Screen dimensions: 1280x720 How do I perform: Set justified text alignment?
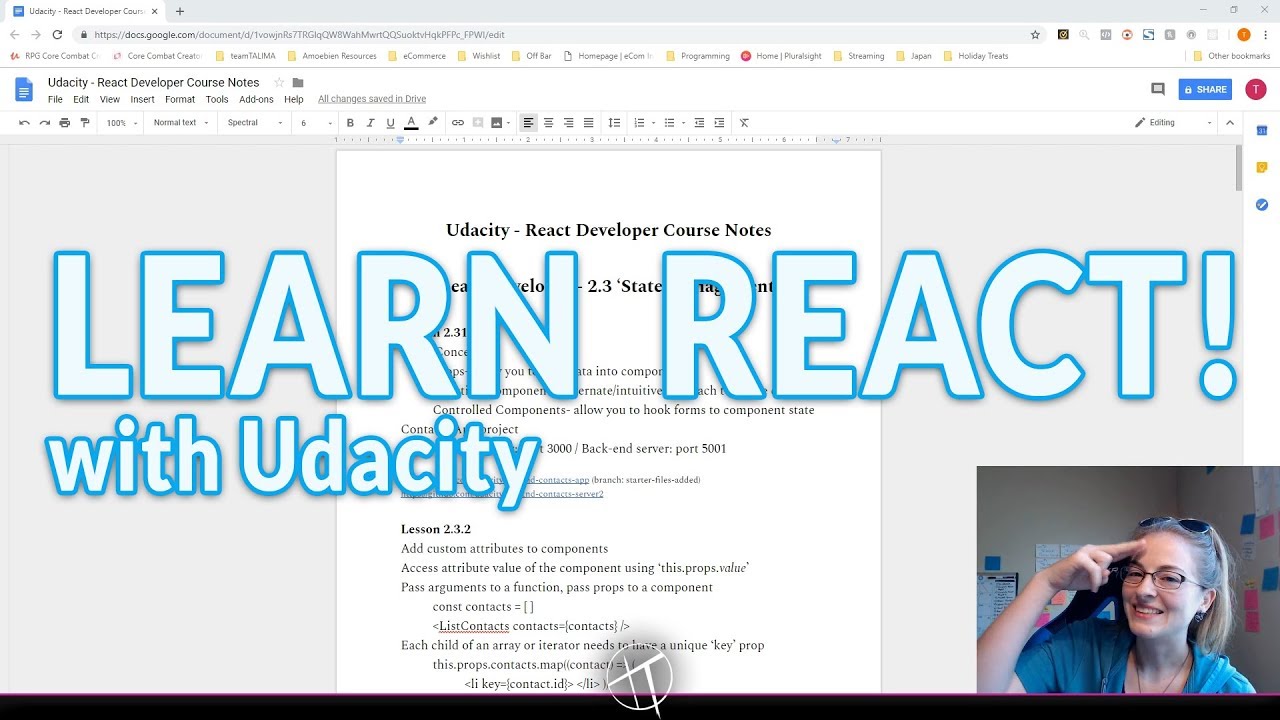[588, 123]
